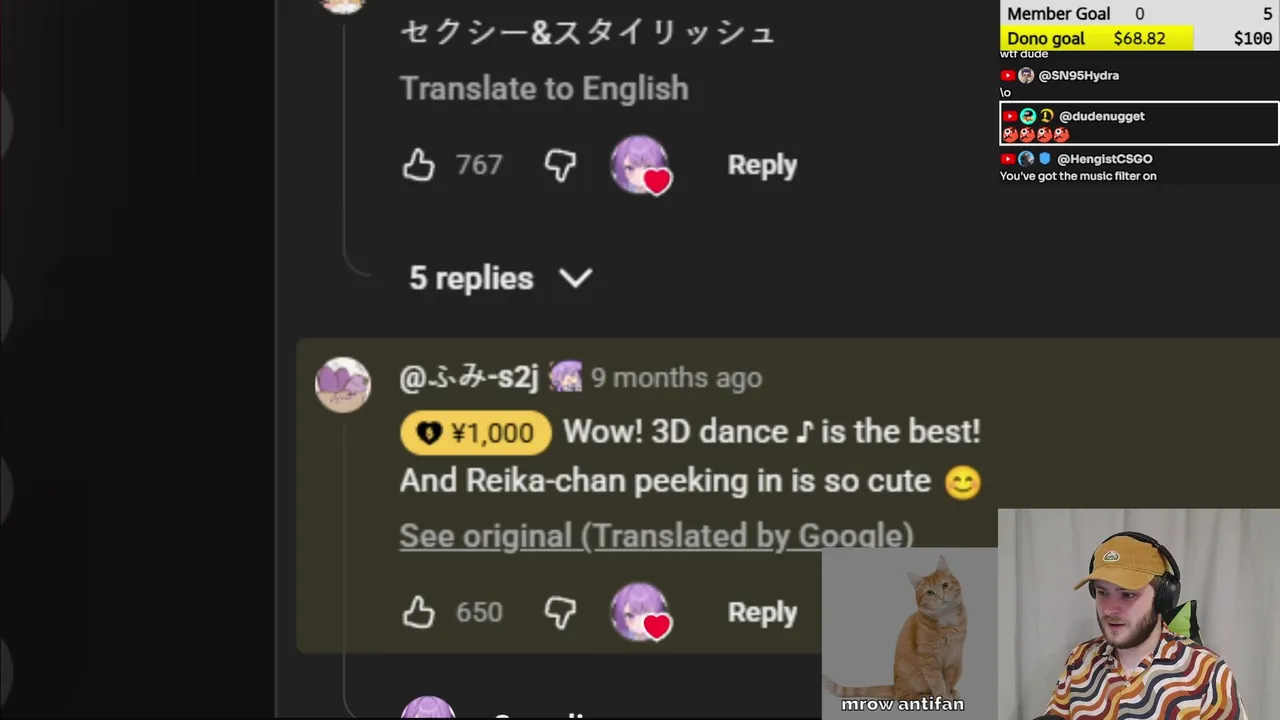Open the "9 months ago" timestamp link
Screen dimensions: 1280x720
tap(676, 378)
